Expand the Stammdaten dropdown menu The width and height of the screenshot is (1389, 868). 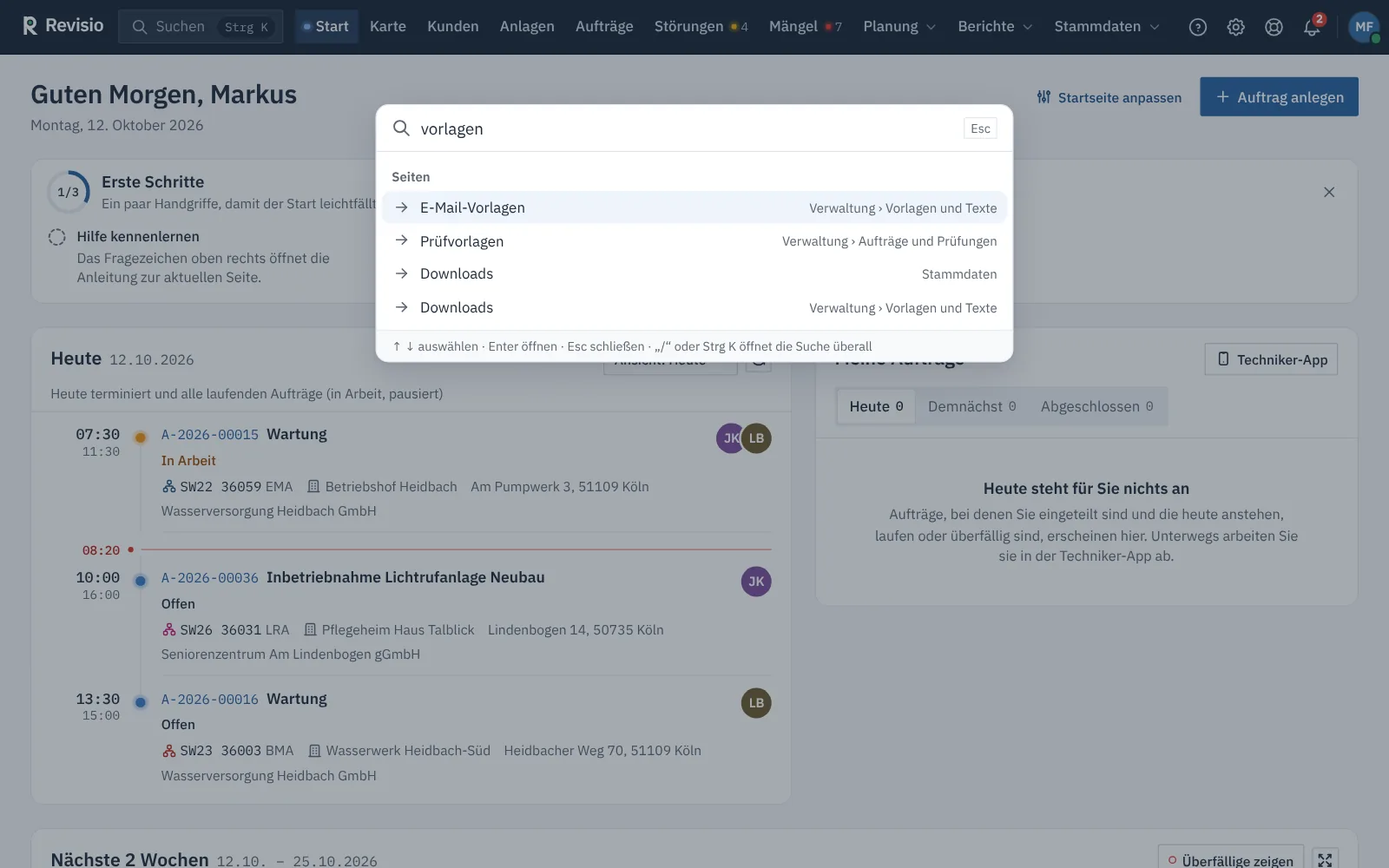[1107, 27]
